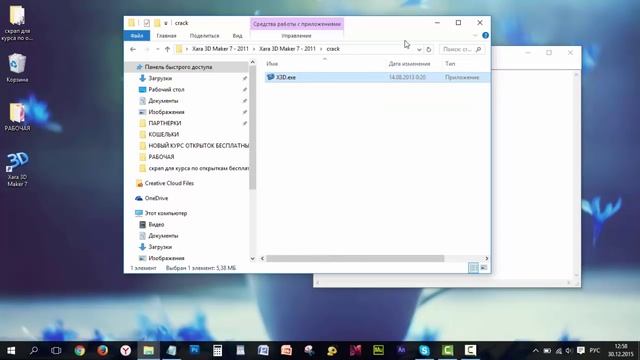The image size is (640, 360).
Task: Click the magnifier icon in search box
Action: [x=479, y=49]
